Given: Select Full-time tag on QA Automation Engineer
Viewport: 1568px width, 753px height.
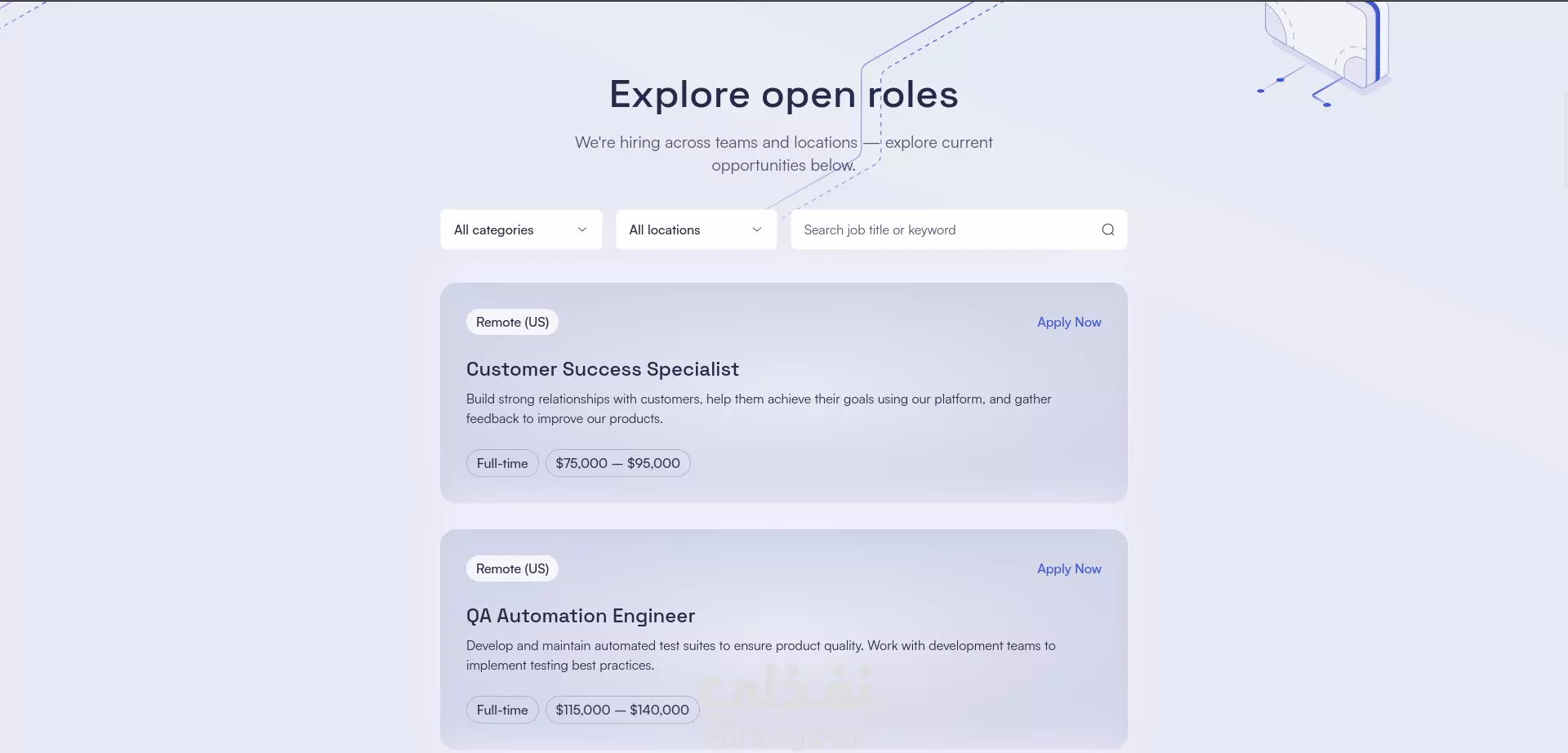Looking at the screenshot, I should tap(502, 710).
